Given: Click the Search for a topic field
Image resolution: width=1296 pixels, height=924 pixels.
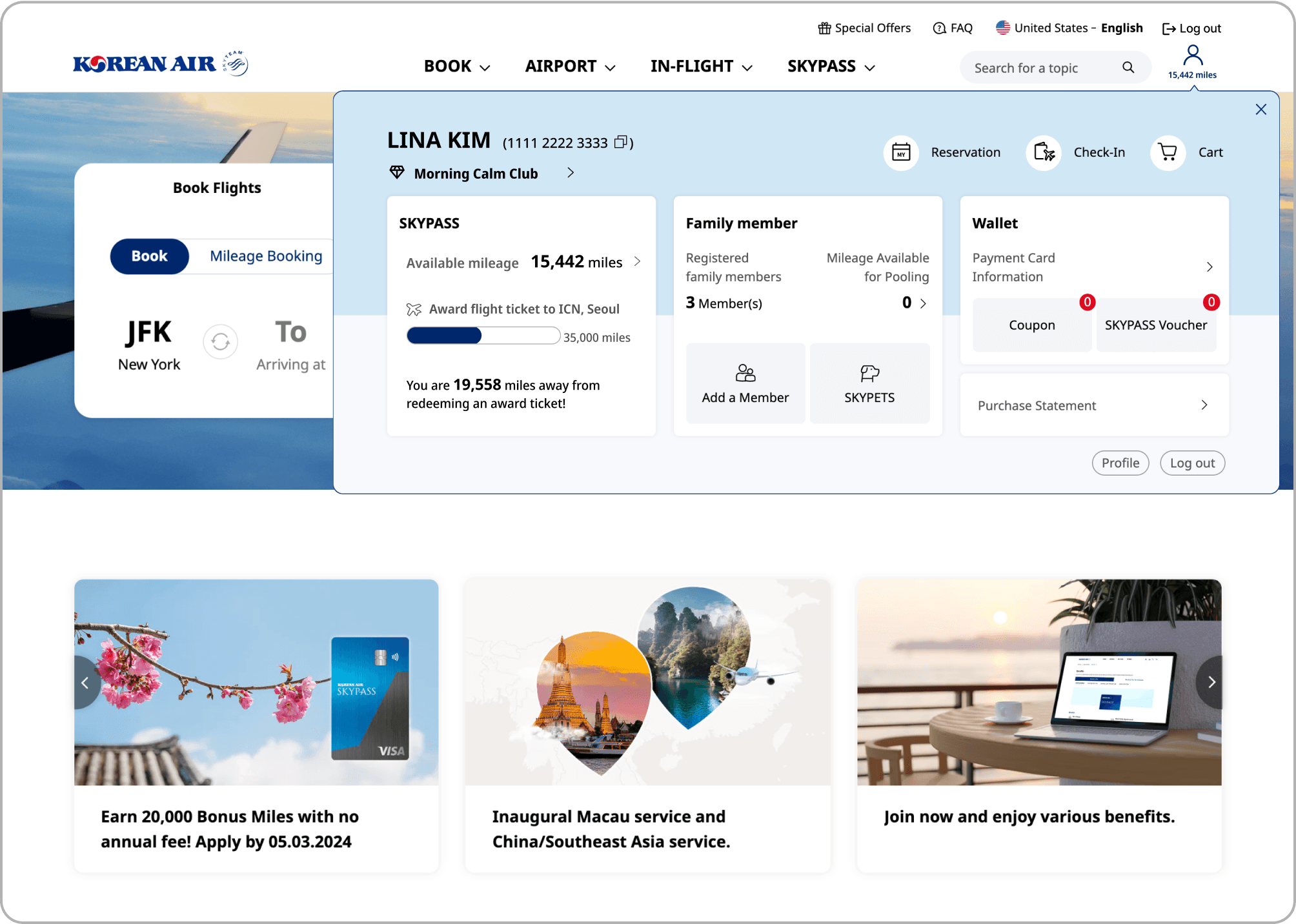Looking at the screenshot, I should (x=1055, y=68).
